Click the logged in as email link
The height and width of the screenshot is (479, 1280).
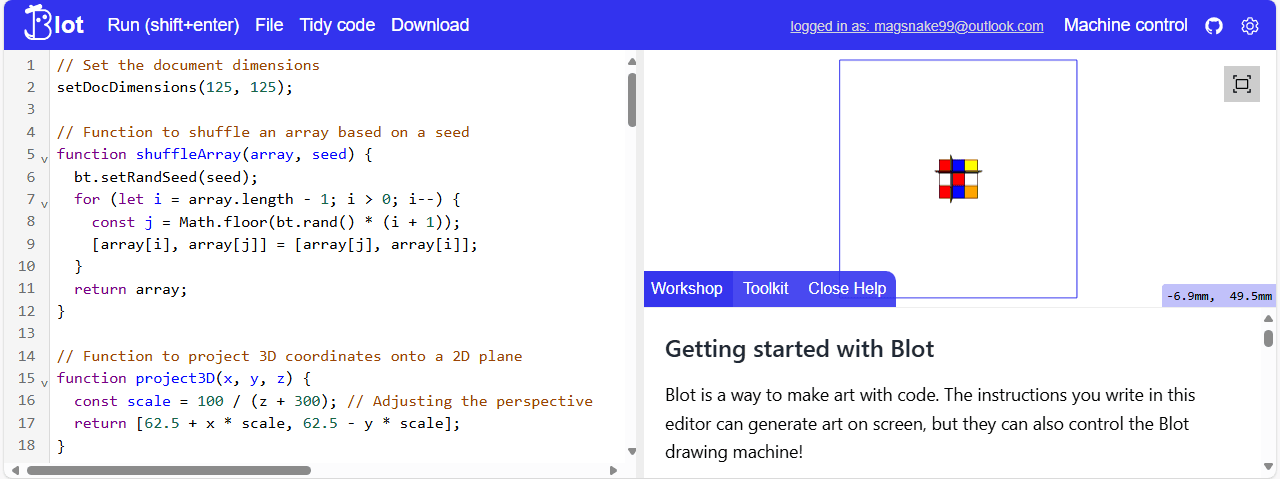point(916,26)
